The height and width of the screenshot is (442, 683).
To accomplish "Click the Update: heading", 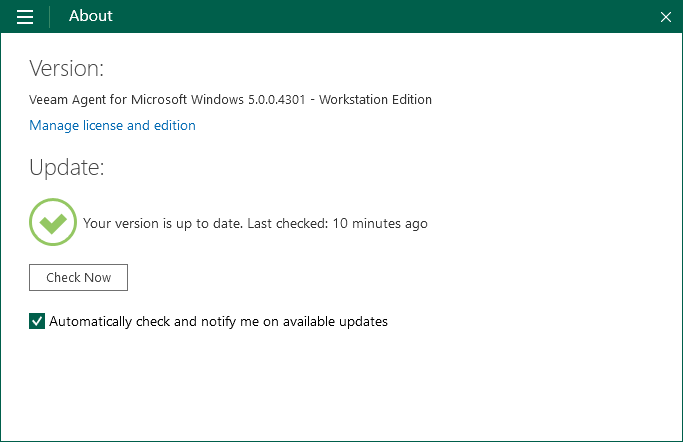I will [x=67, y=167].
